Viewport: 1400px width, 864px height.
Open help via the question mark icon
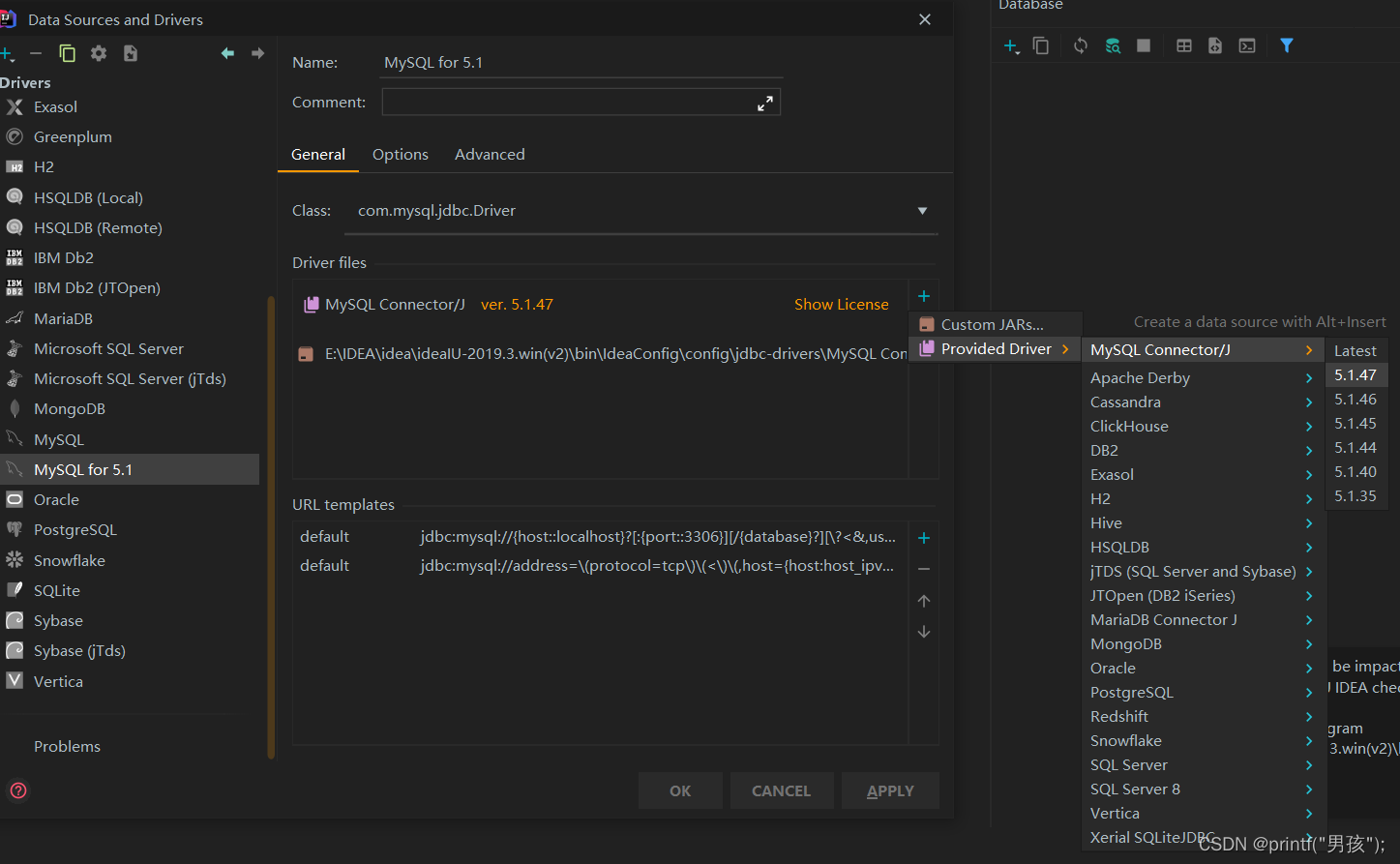pos(18,790)
